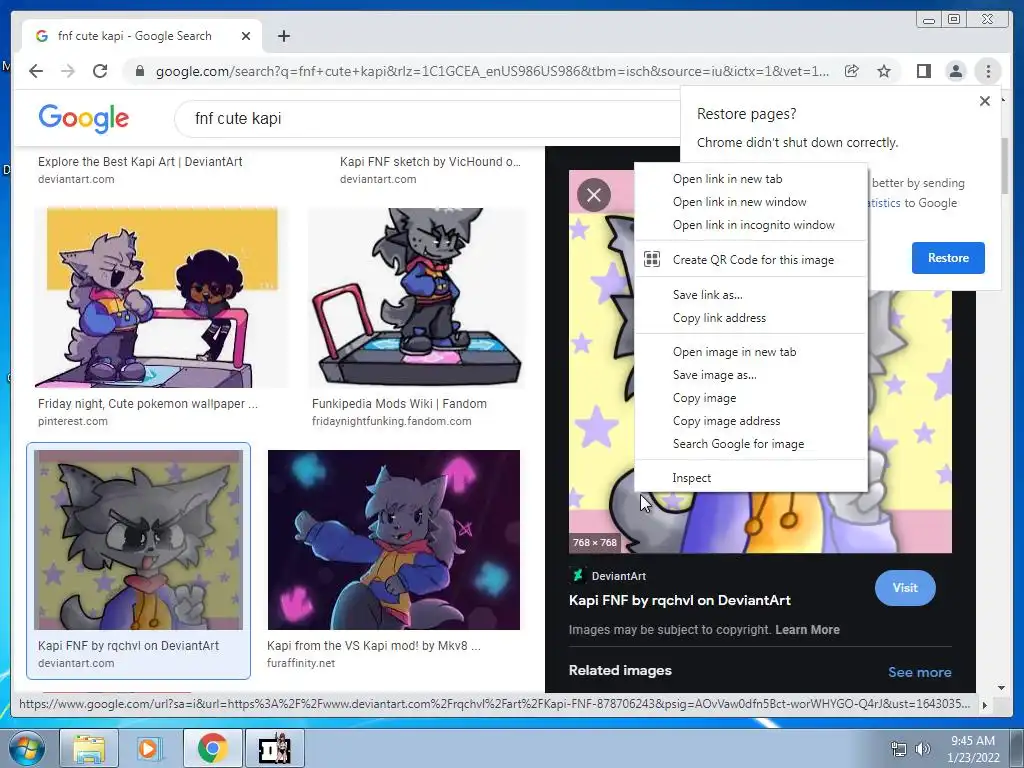
Task: Click Kapi FNF sketch by VicHound result
Action: tap(430, 161)
